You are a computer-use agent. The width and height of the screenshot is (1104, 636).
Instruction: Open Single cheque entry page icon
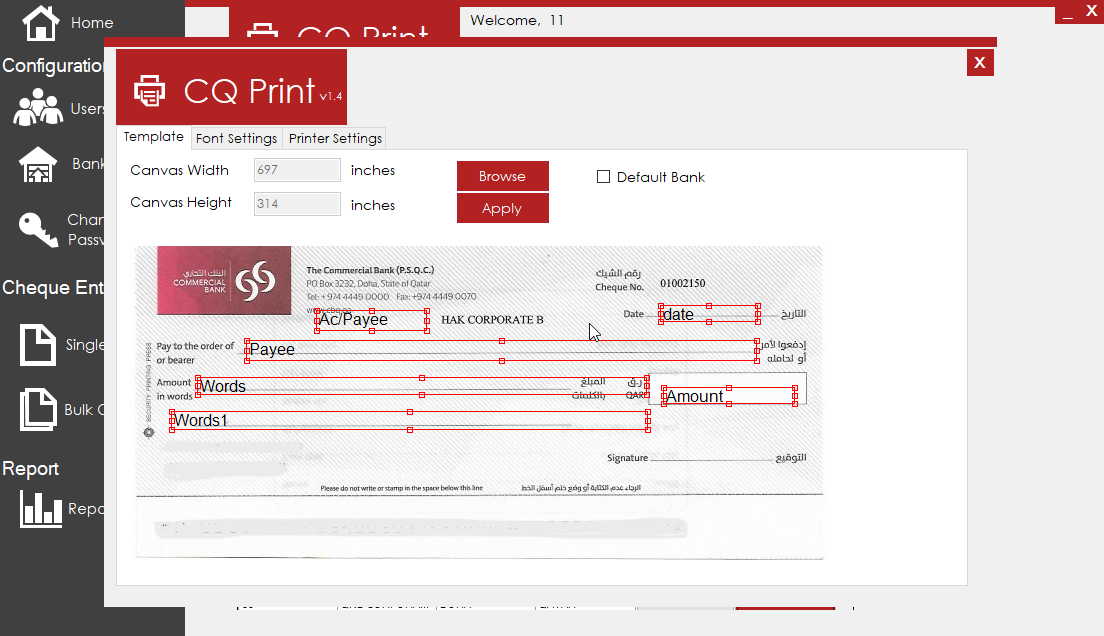point(38,344)
